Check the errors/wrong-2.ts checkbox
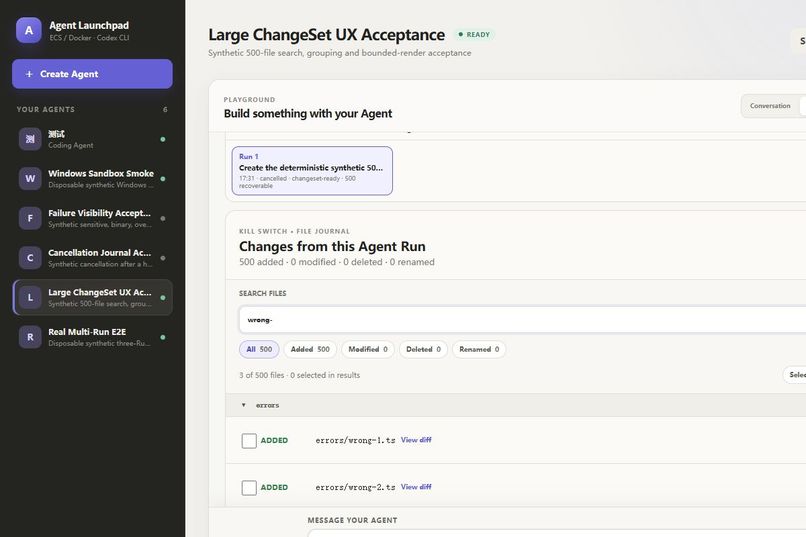The width and height of the screenshot is (806, 537). point(249,487)
